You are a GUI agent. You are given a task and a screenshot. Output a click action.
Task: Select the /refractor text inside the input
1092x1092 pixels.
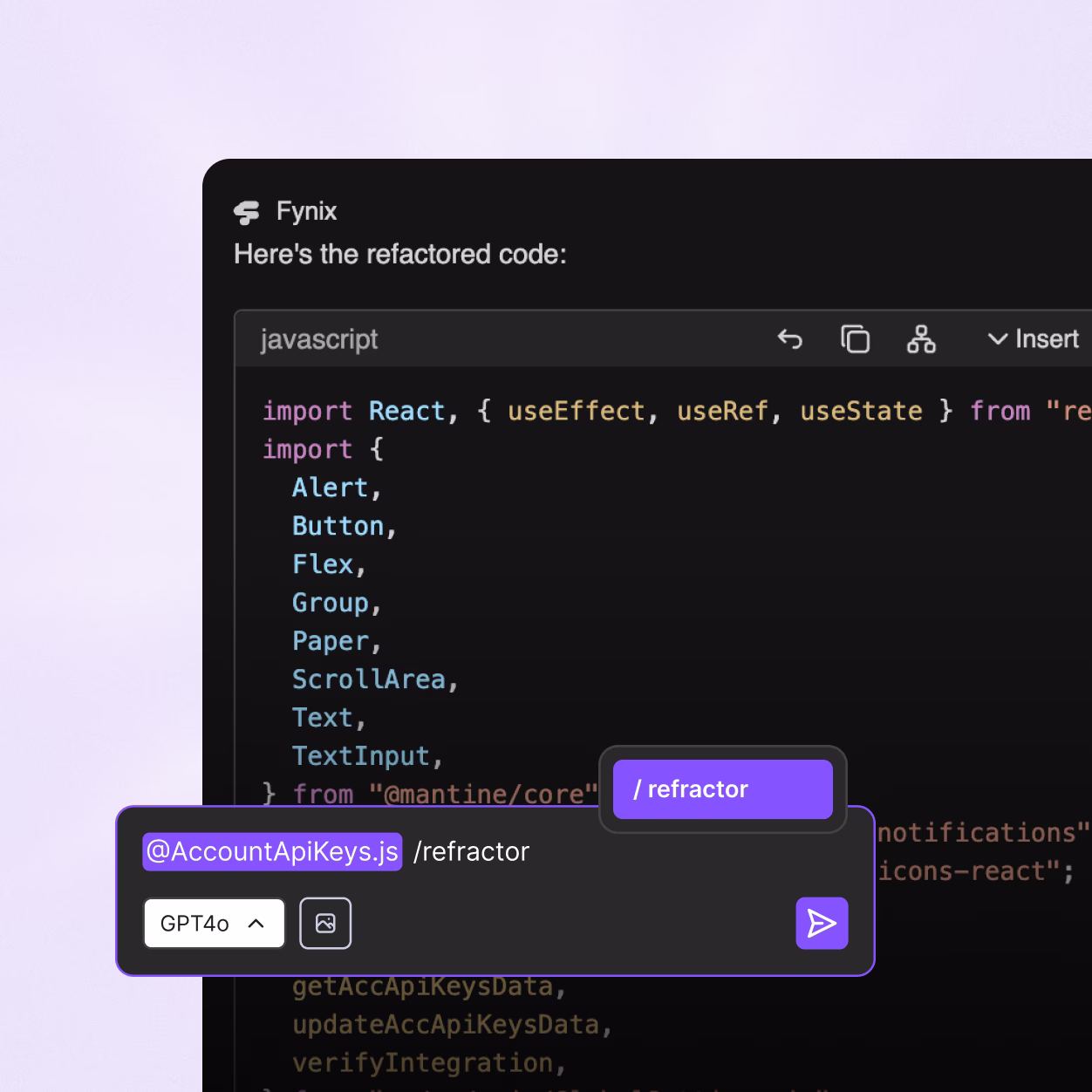(x=471, y=851)
